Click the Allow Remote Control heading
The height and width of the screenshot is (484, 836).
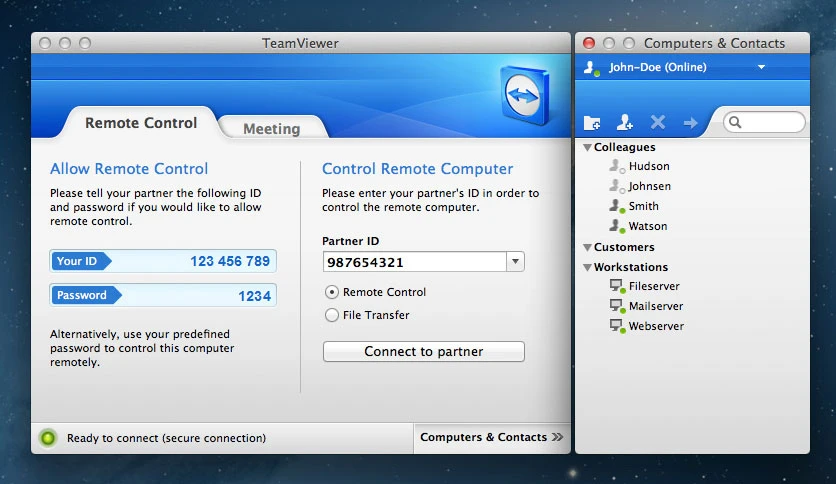click(129, 169)
